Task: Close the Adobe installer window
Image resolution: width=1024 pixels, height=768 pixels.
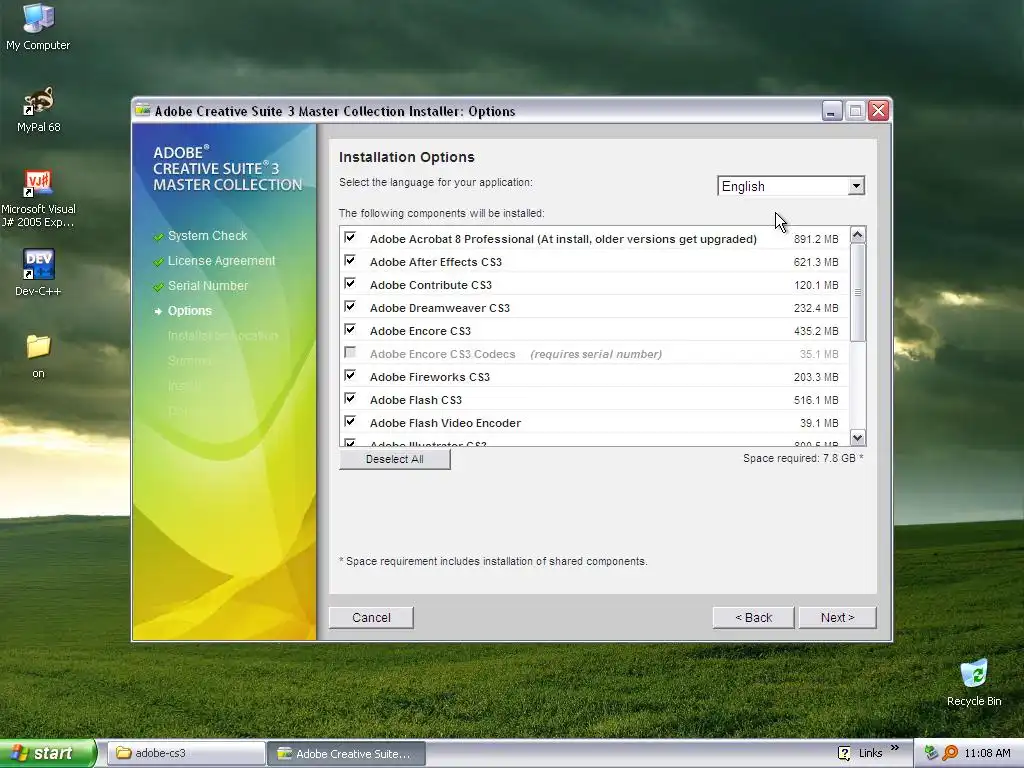Action: 878,110
